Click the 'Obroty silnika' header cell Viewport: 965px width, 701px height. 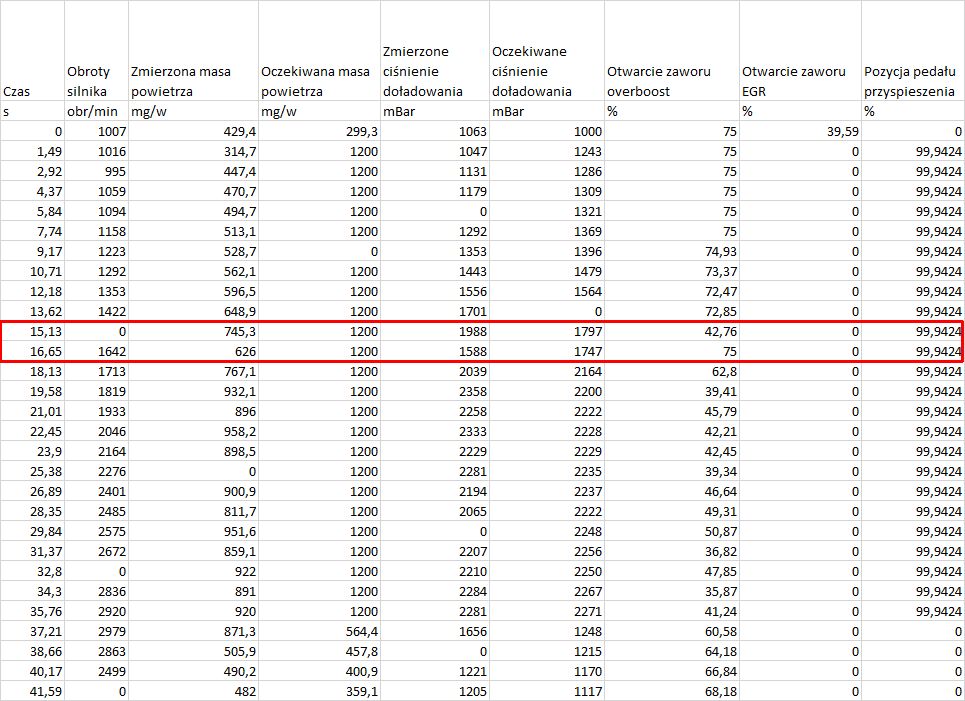click(x=96, y=50)
